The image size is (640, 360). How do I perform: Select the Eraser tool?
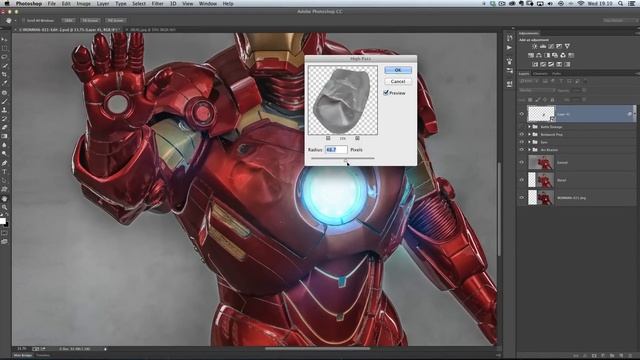tap(5, 128)
